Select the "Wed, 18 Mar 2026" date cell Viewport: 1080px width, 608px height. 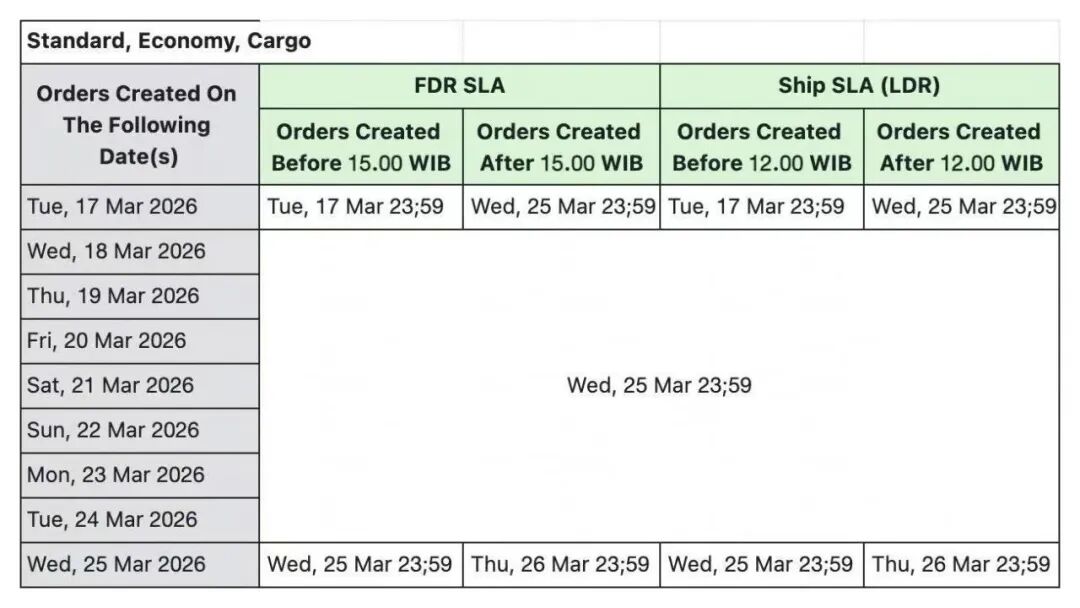[x=116, y=251]
